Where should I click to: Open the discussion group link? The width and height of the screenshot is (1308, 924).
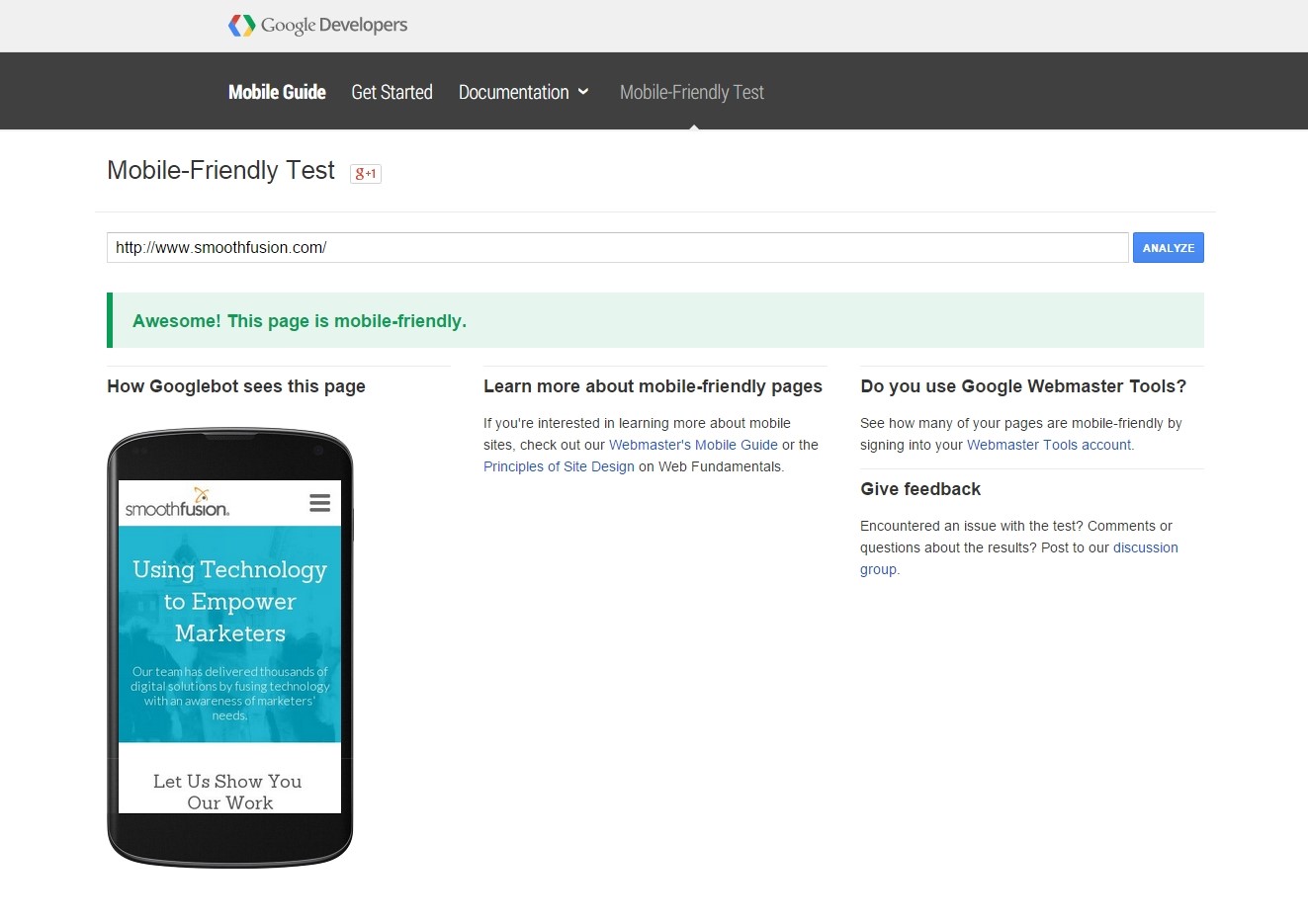click(x=1019, y=558)
